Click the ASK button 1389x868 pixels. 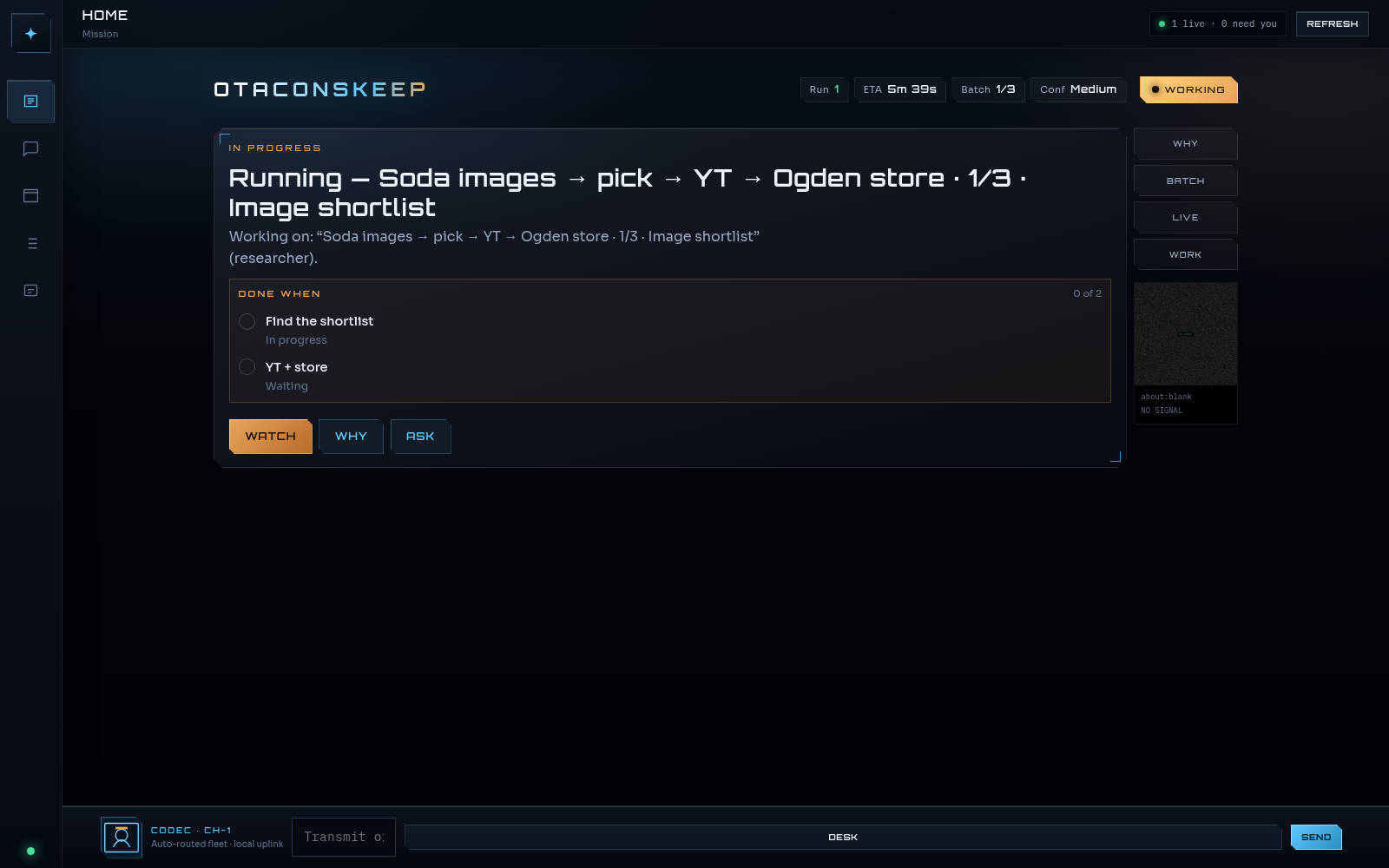(420, 437)
